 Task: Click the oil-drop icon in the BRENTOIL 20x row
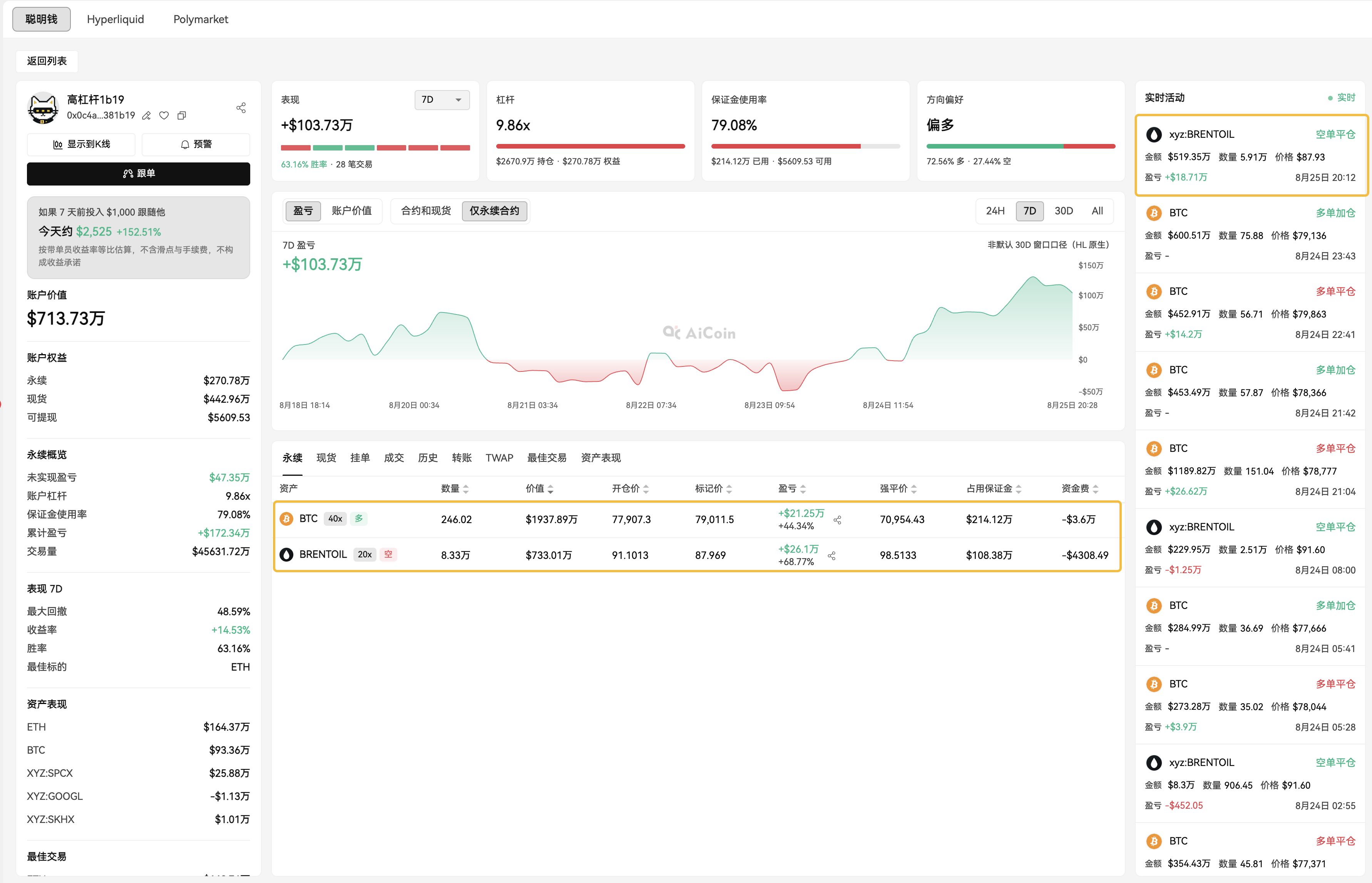pyautogui.click(x=287, y=554)
